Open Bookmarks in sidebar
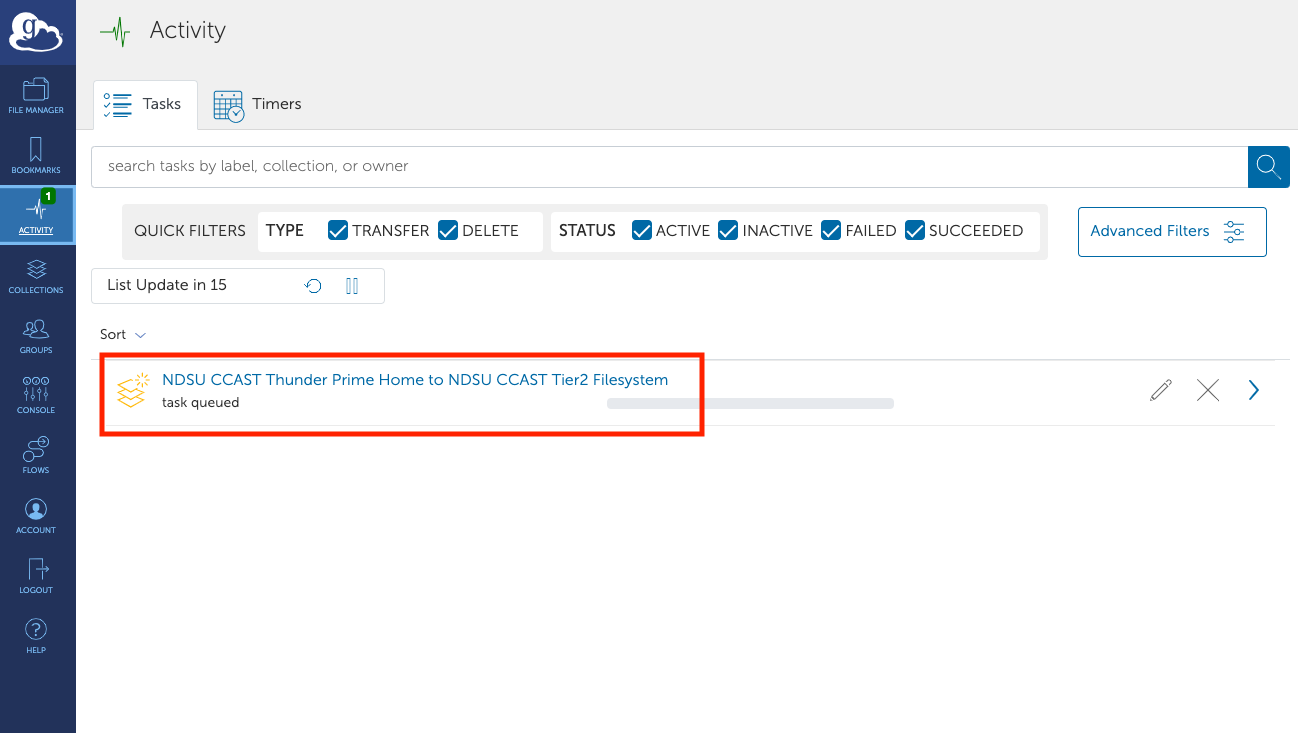 (36, 155)
